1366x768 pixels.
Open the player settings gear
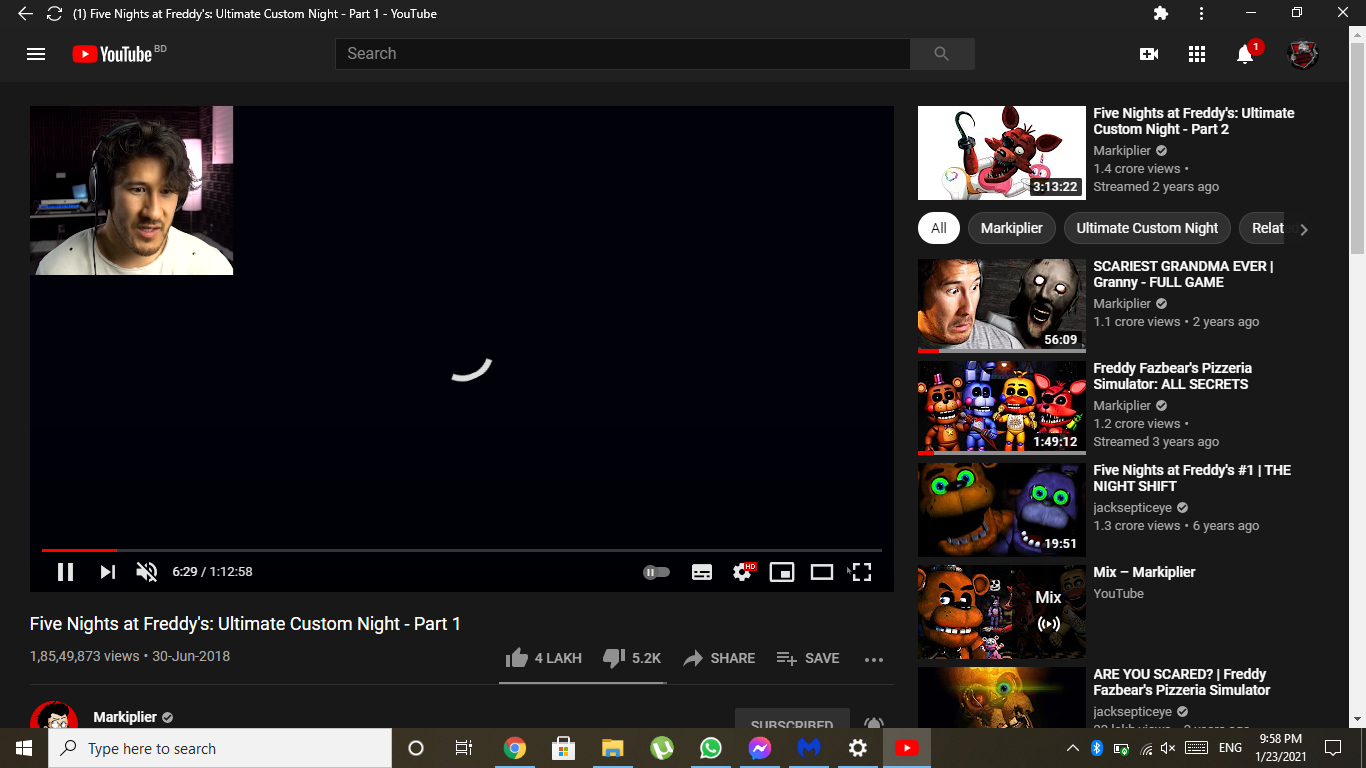coord(743,572)
